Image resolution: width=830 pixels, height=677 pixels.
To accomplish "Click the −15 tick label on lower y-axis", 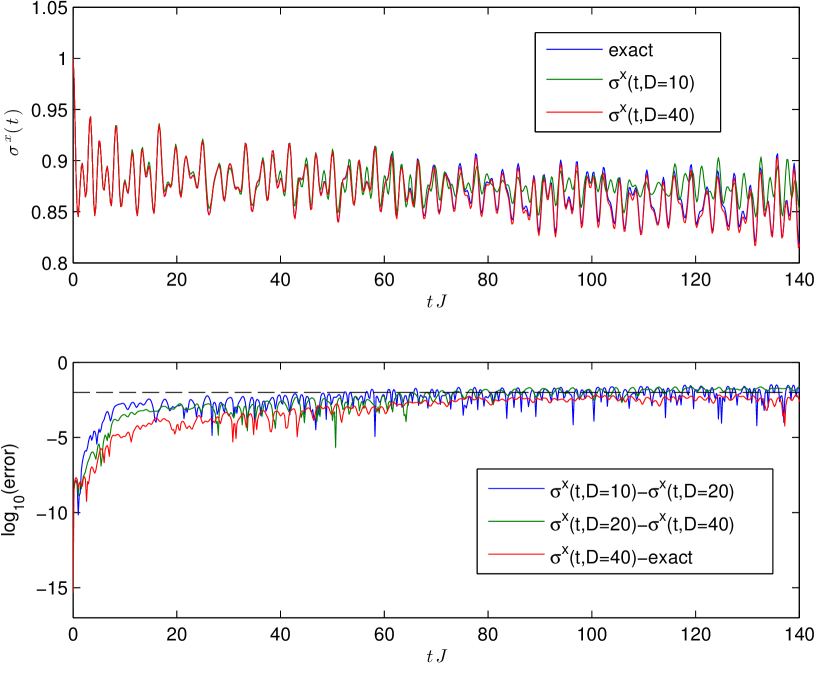I will 51,588.
